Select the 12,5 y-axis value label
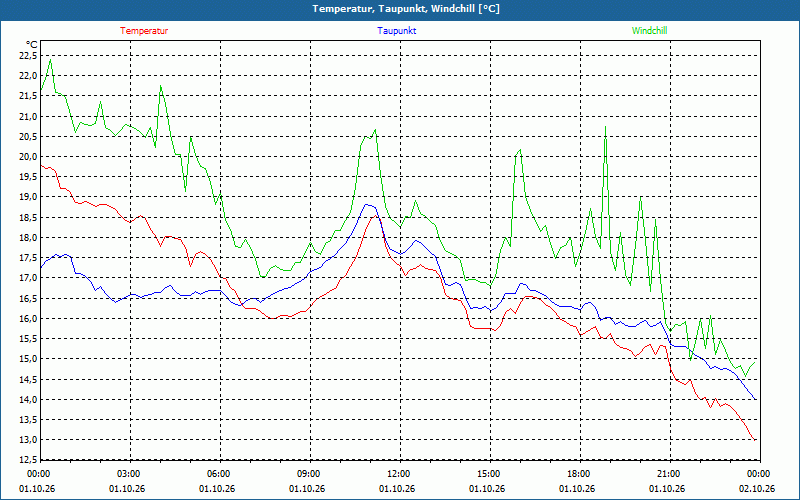This screenshot has width=800, height=500. [x=28, y=460]
